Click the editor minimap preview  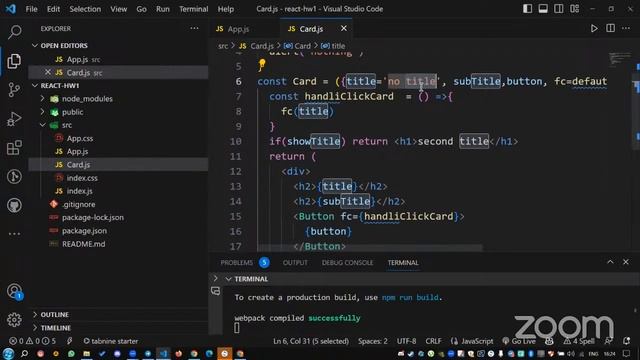pos(620,59)
